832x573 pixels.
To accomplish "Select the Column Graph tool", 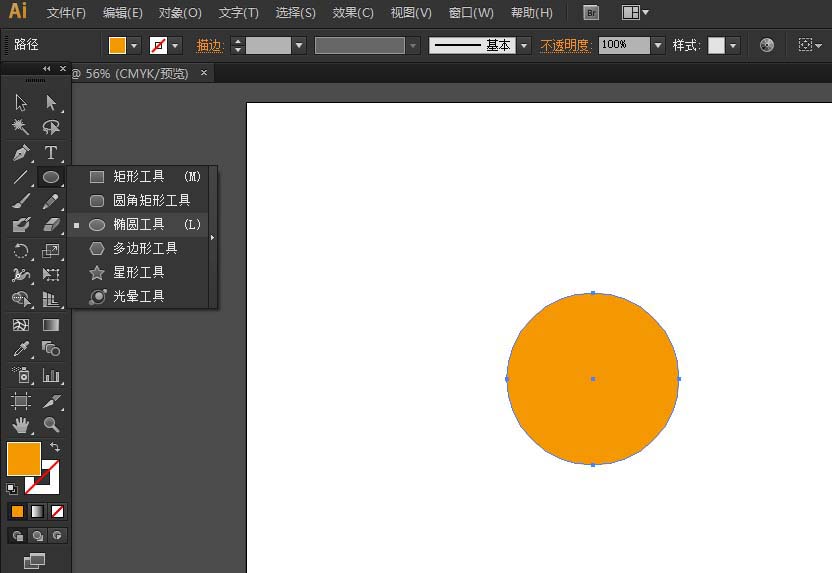I will [x=51, y=375].
